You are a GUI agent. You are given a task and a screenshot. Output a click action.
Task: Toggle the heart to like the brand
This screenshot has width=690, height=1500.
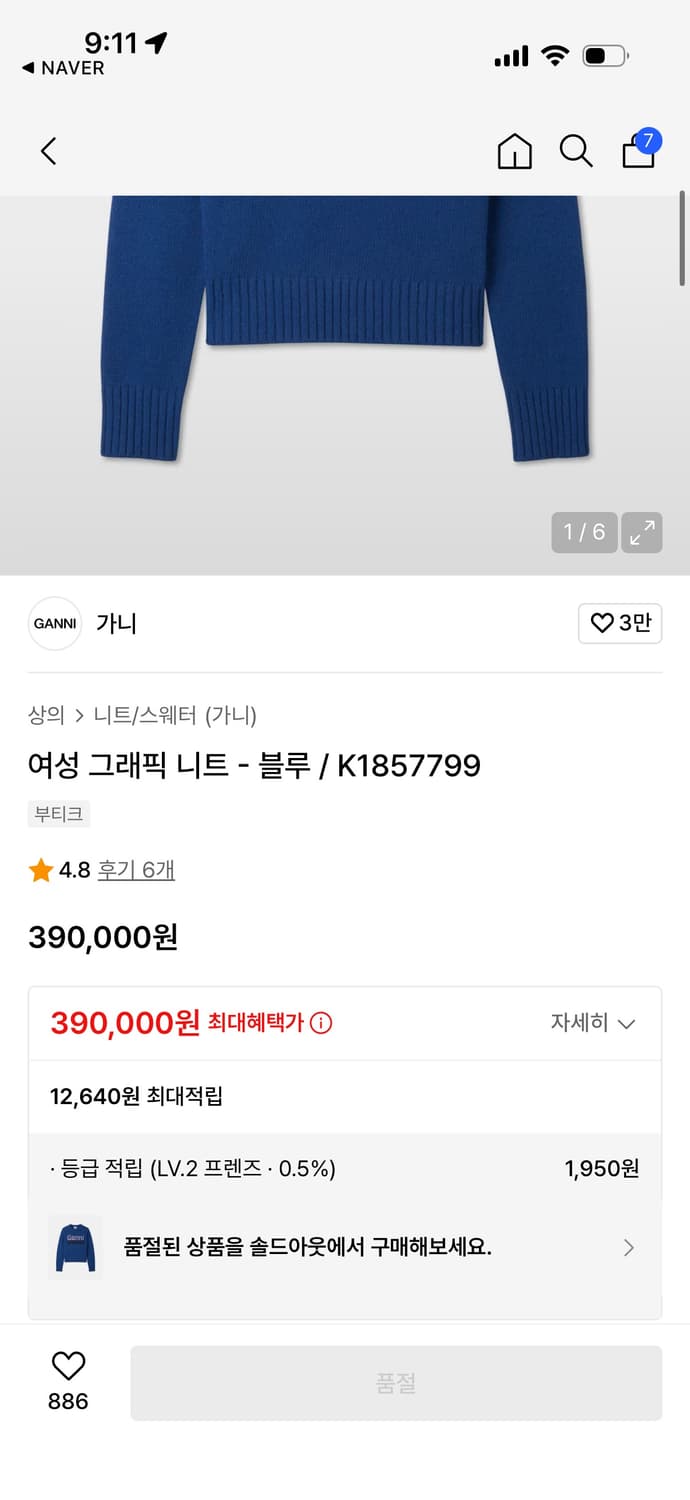tap(620, 623)
